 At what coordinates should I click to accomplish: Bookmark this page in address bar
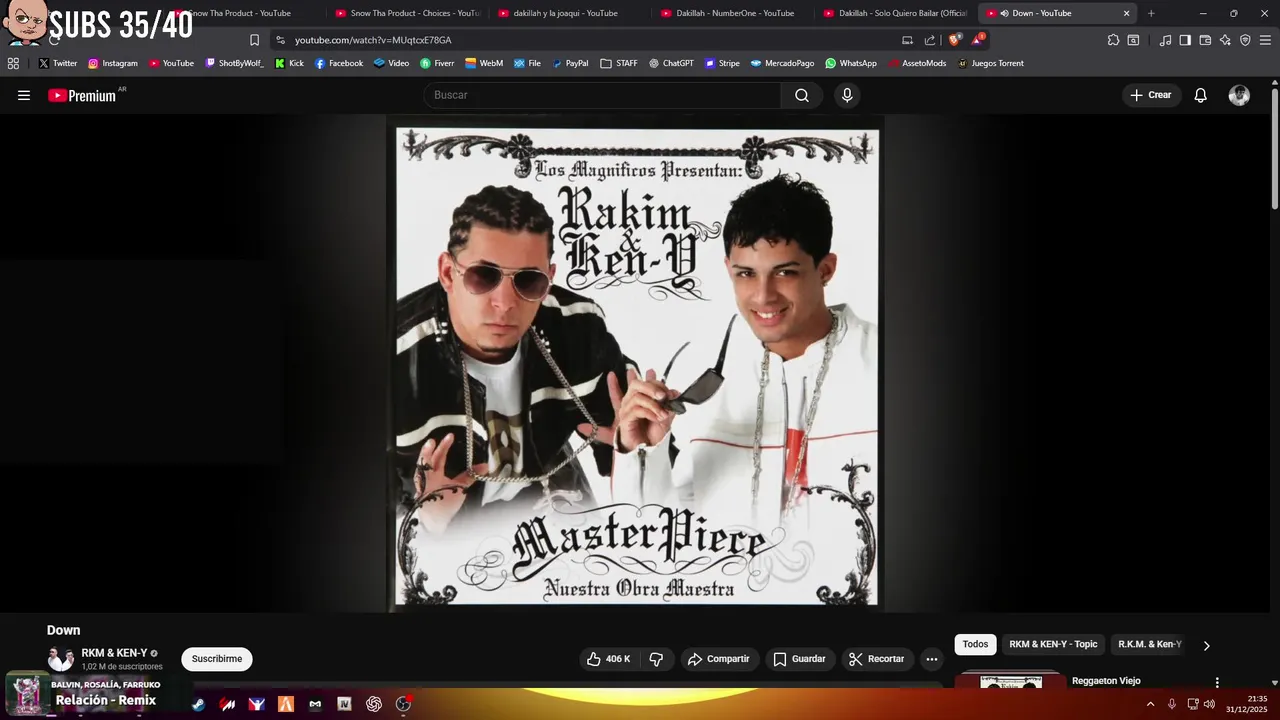pos(254,40)
